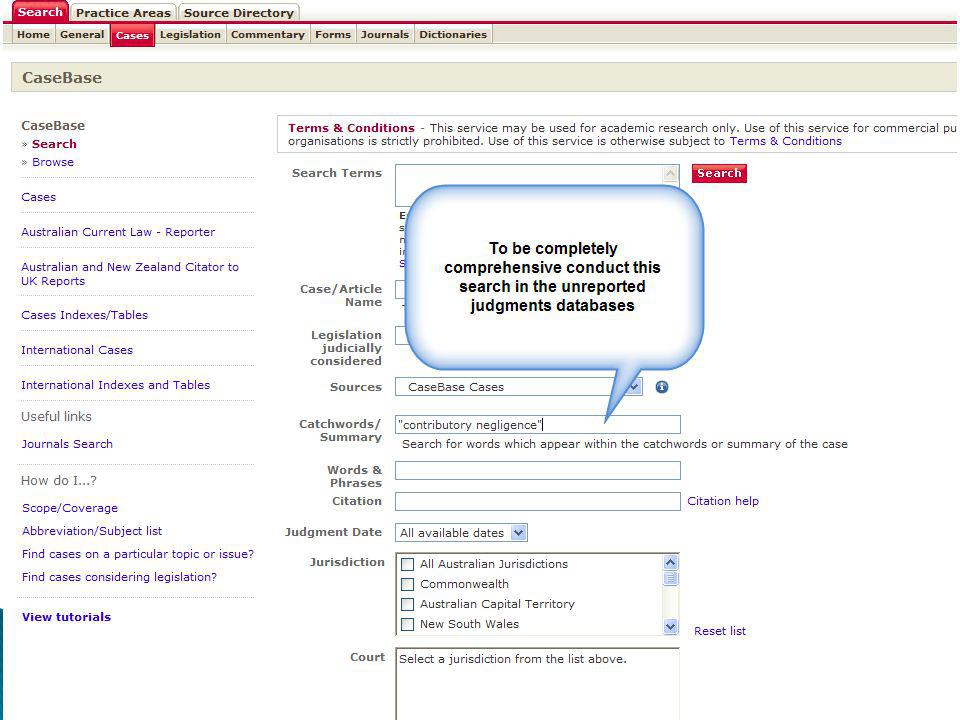Viewport: 960px width, 720px height.
Task: Open the Journals menu item
Action: click(384, 34)
